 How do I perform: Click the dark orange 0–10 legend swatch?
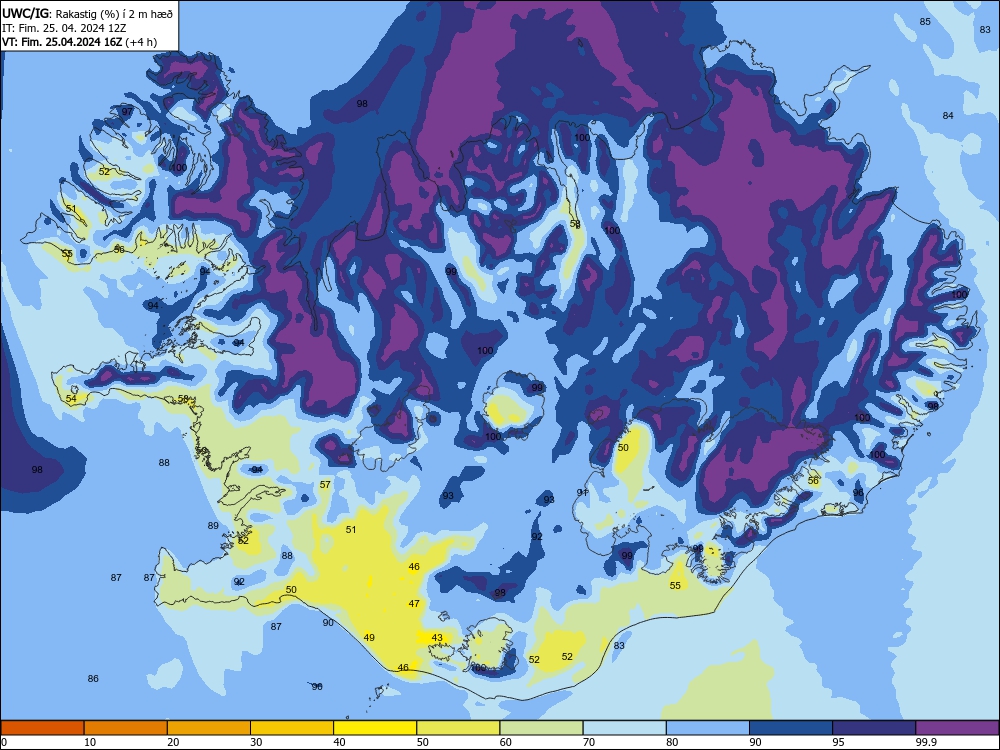(x=43, y=728)
